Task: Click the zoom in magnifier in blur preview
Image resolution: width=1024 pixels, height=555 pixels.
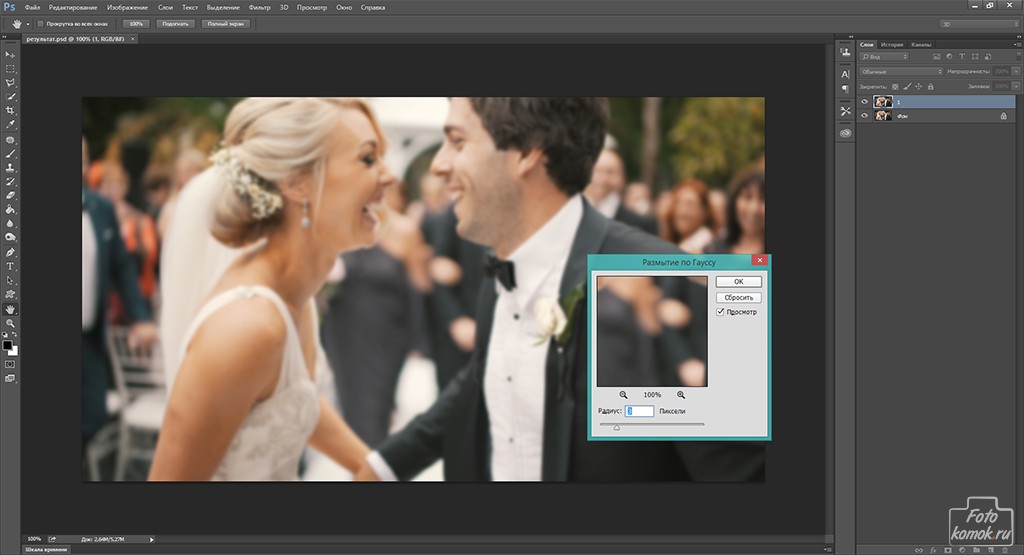Action: click(682, 394)
